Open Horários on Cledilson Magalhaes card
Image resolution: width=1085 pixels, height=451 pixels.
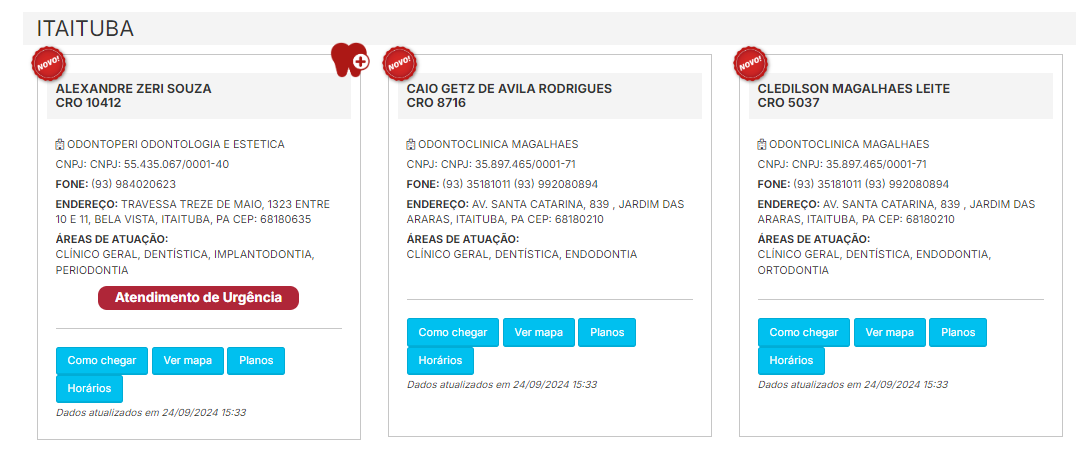point(792,360)
